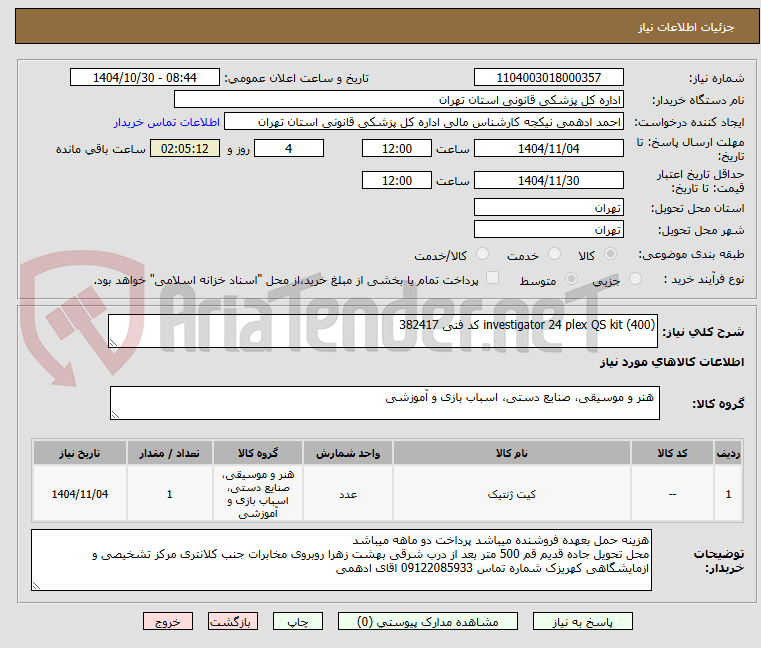Click the table need date cell 1404/11/04
The height and width of the screenshot is (648, 761).
[80, 494]
